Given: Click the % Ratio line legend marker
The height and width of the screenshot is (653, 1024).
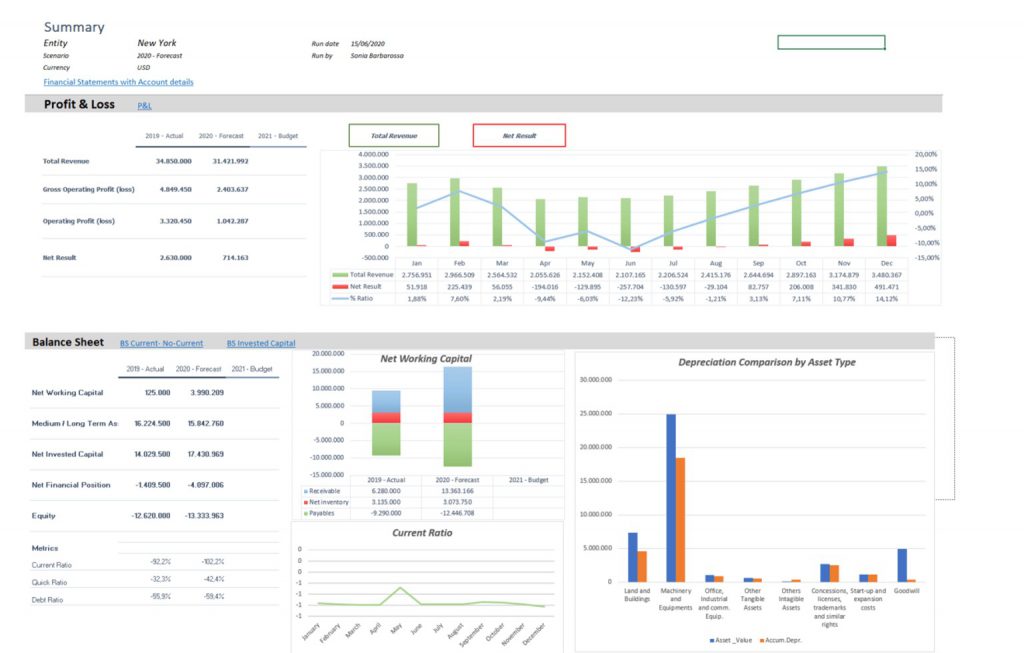Looking at the screenshot, I should (x=340, y=299).
